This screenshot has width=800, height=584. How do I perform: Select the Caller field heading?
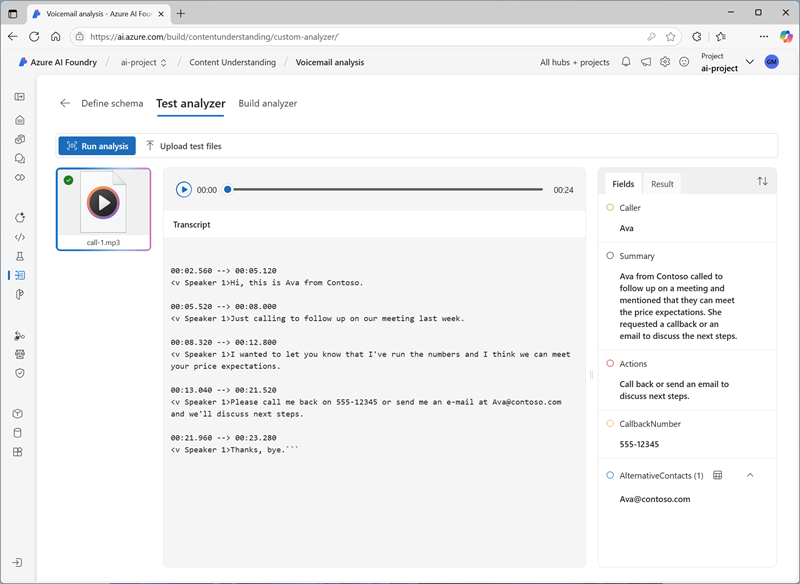coord(630,208)
